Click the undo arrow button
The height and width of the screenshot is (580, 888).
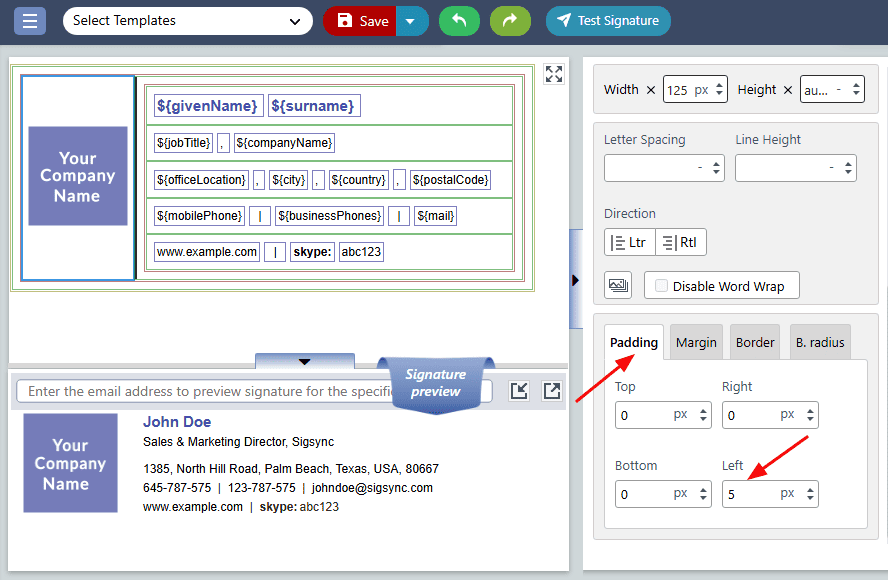pyautogui.click(x=459, y=21)
